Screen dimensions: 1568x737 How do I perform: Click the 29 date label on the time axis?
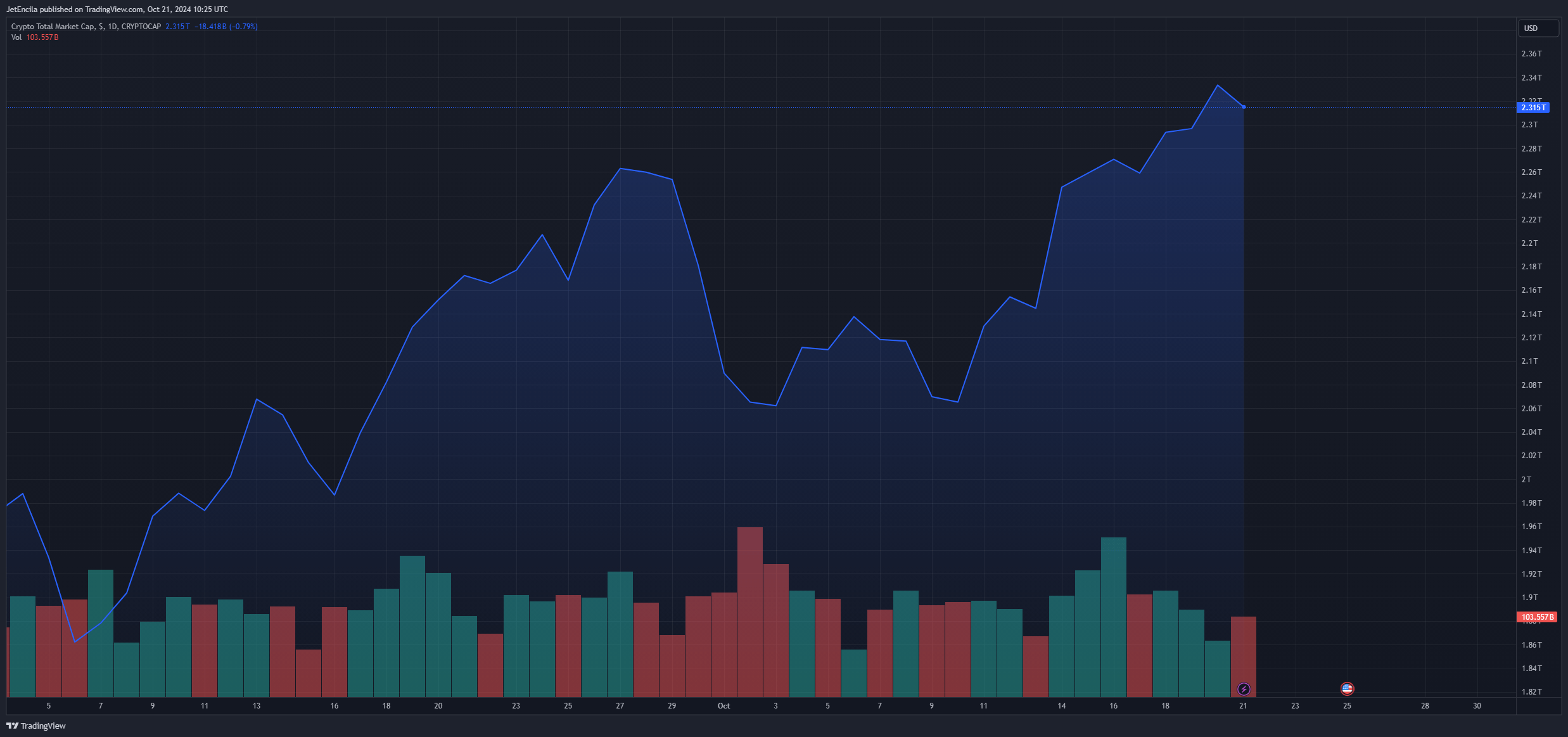[672, 706]
